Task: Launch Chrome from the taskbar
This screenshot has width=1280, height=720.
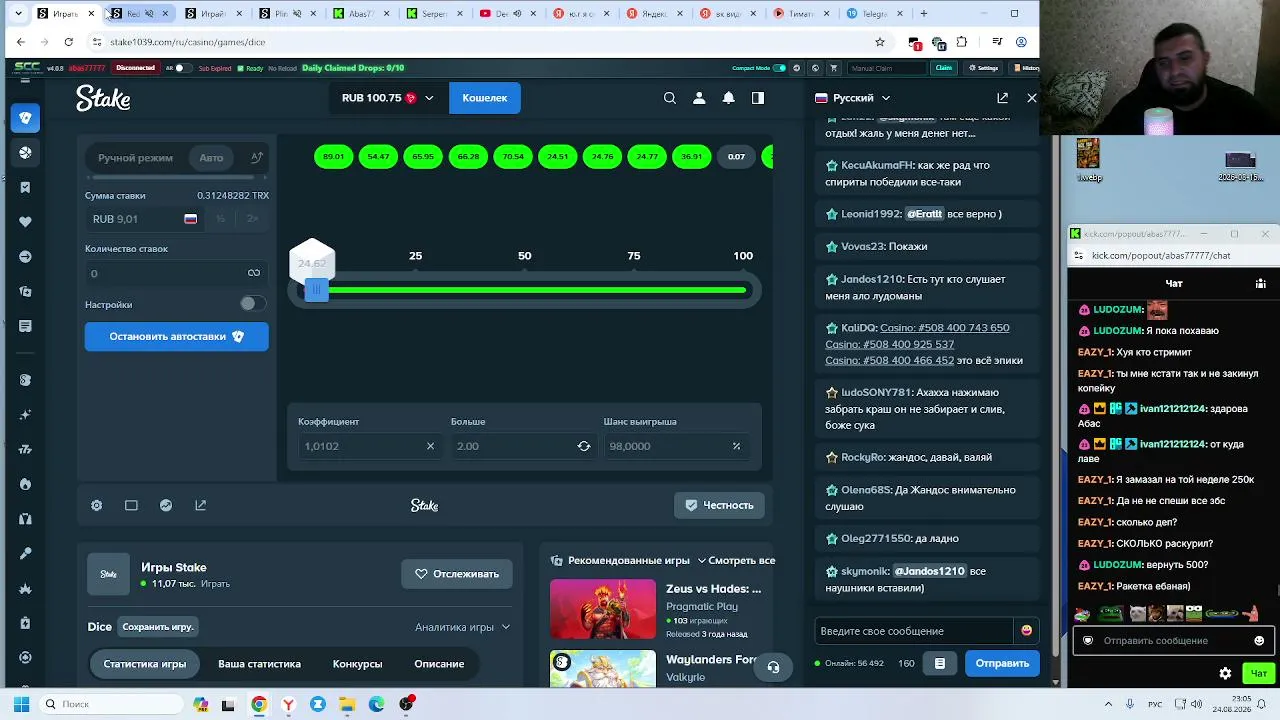Action: [x=259, y=704]
